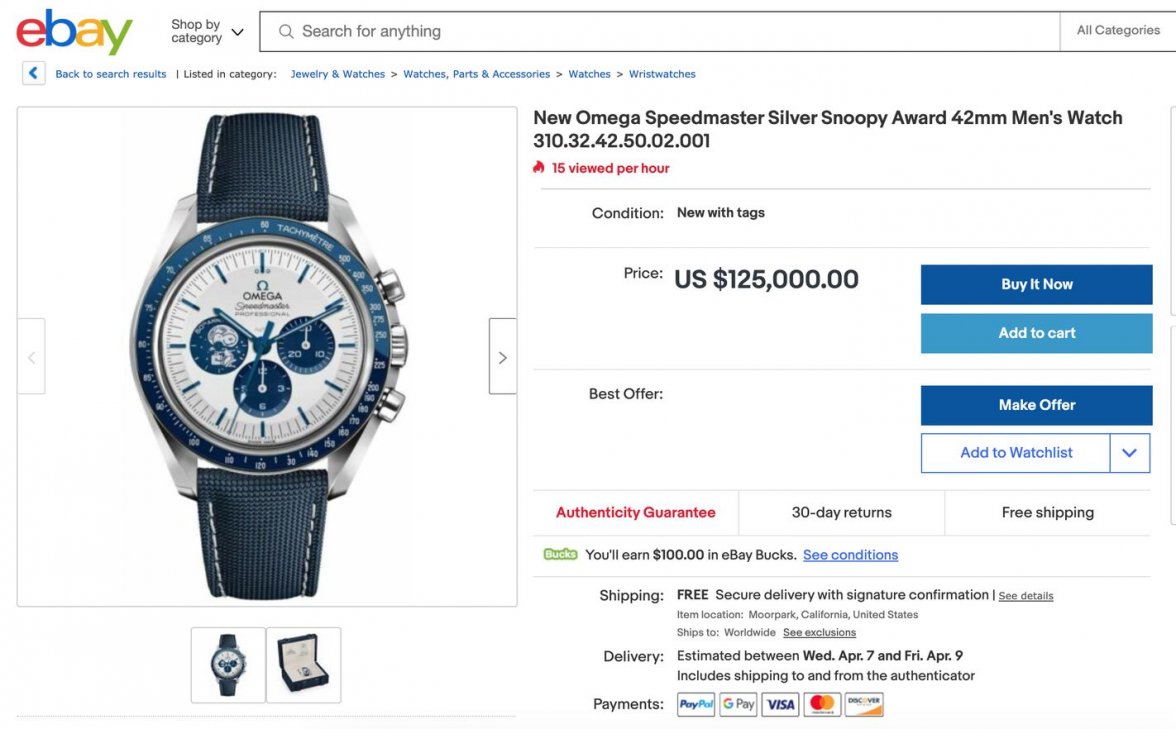Viewport: 1176px width, 729px height.
Task: Click the back arrow icon
Action: tap(33, 73)
